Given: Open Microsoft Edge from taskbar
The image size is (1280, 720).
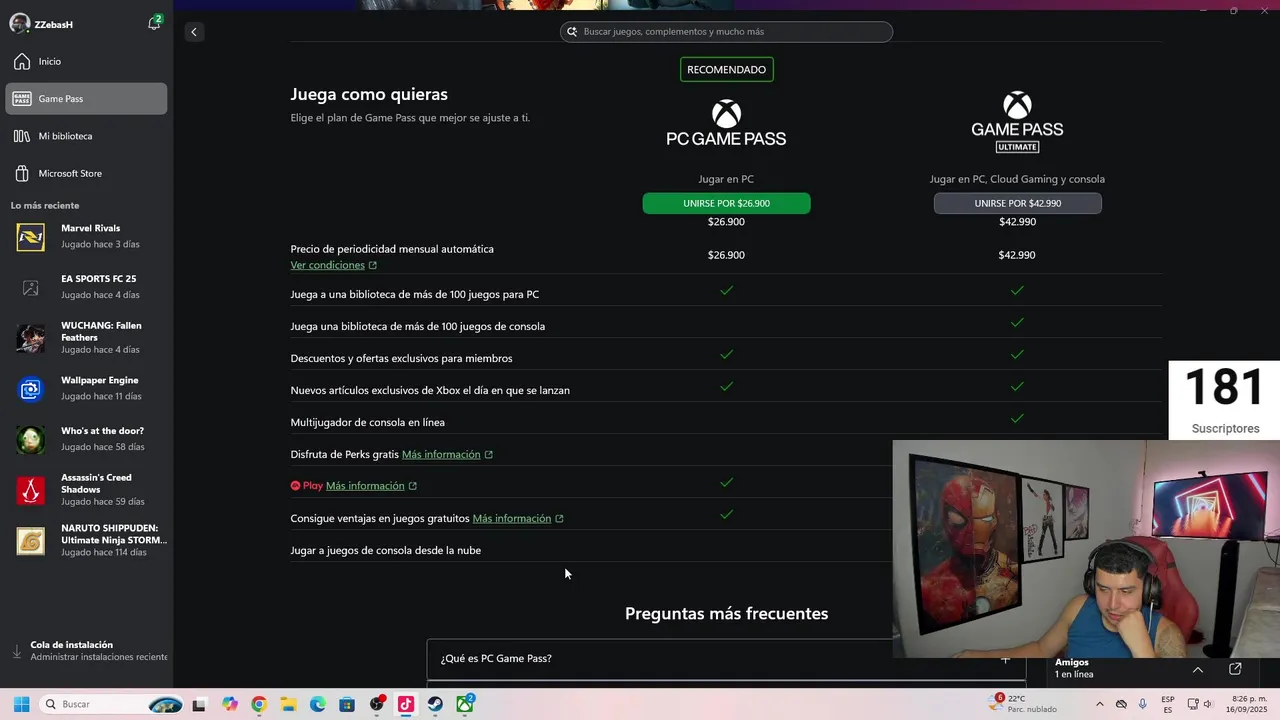Looking at the screenshot, I should point(318,704).
